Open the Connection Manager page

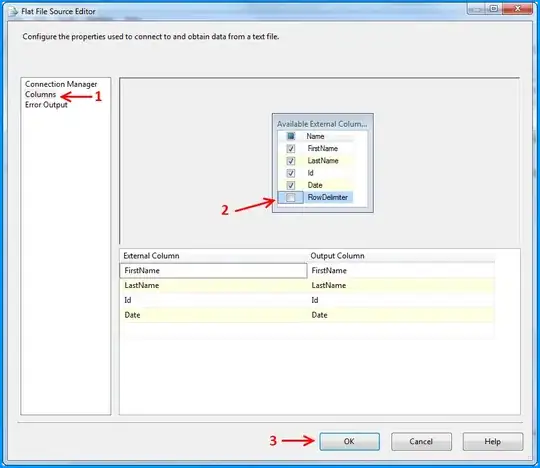(61, 84)
